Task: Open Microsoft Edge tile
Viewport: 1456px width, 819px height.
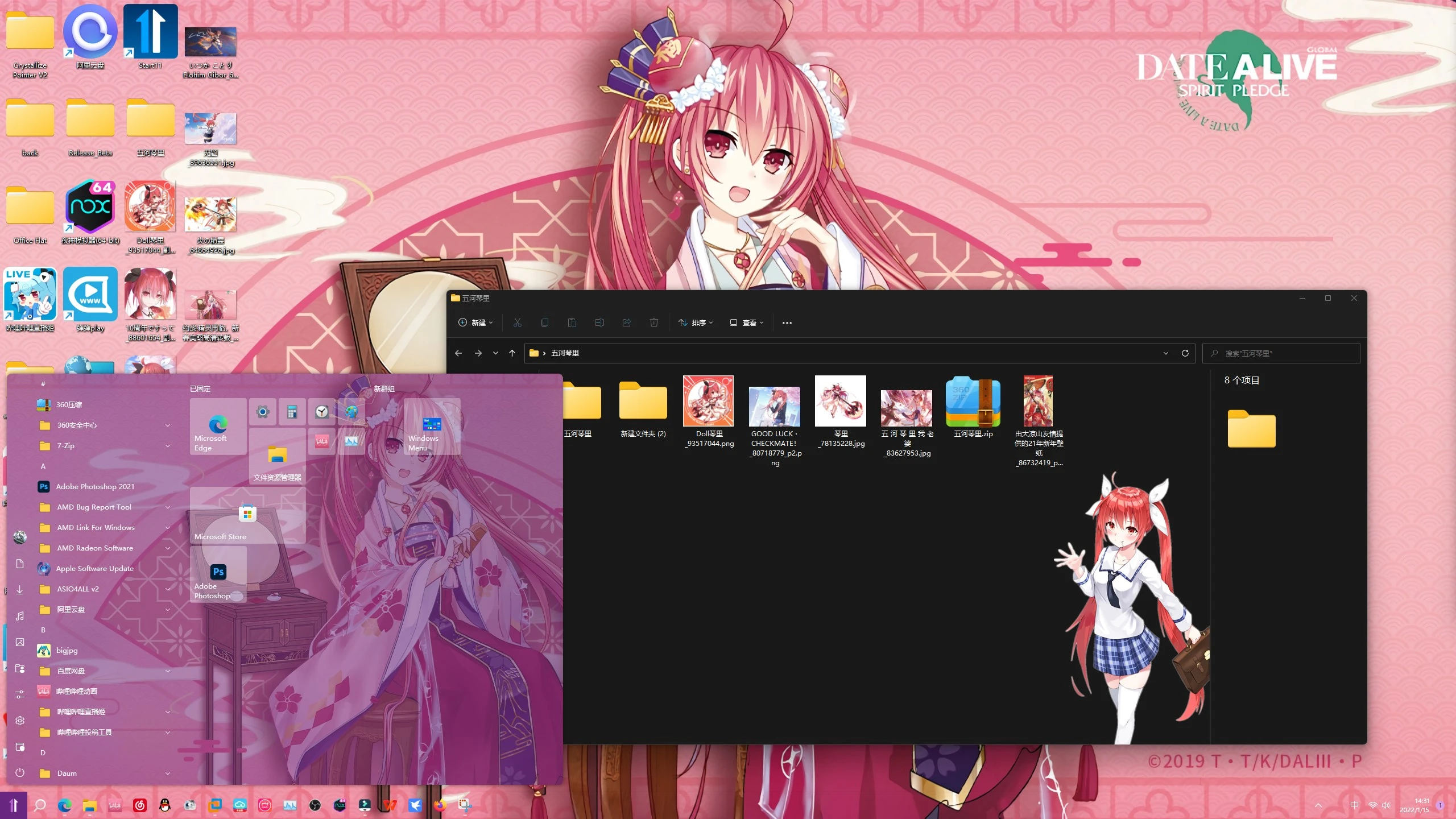Action: coord(218,427)
